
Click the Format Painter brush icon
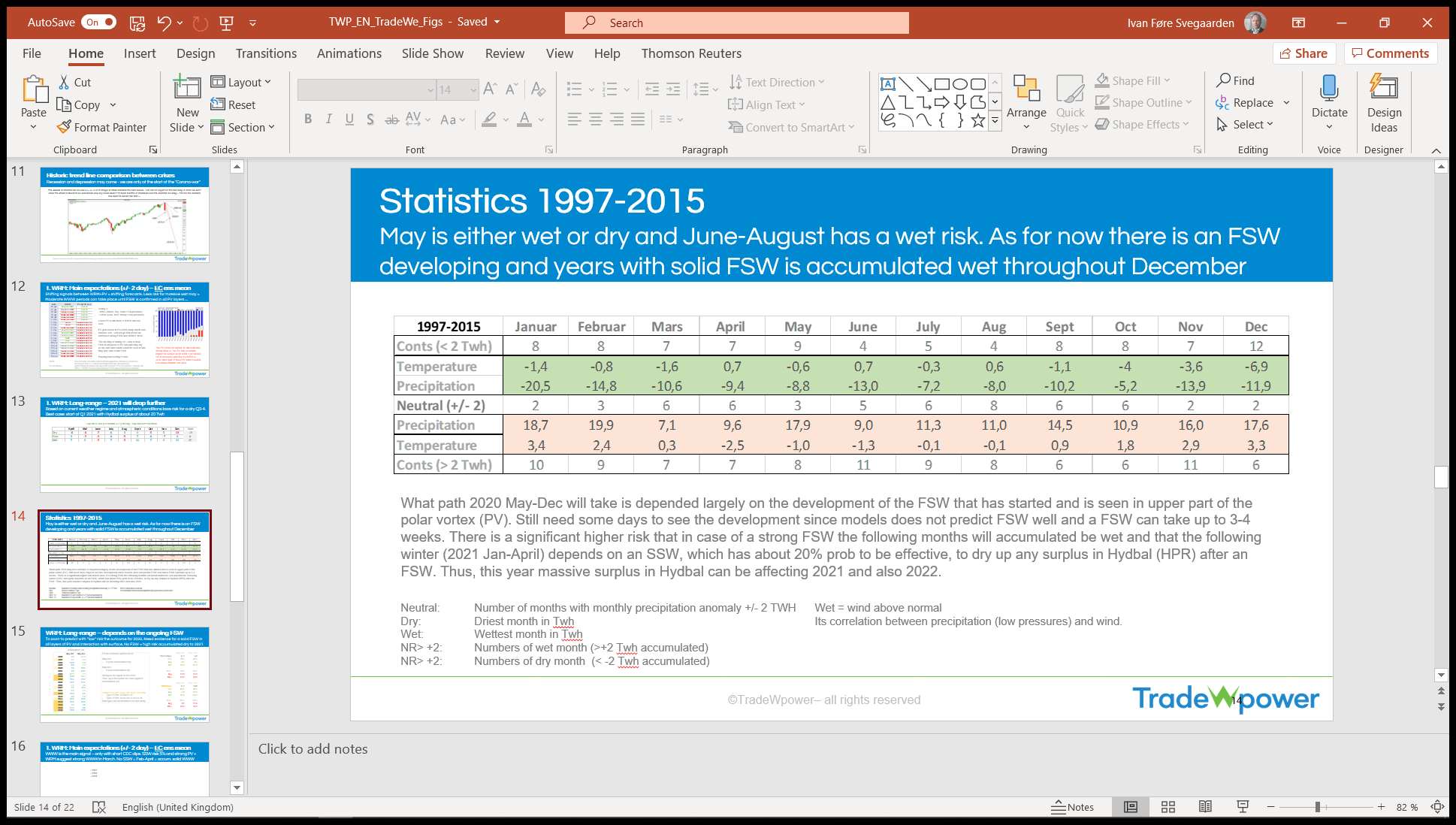coord(65,127)
